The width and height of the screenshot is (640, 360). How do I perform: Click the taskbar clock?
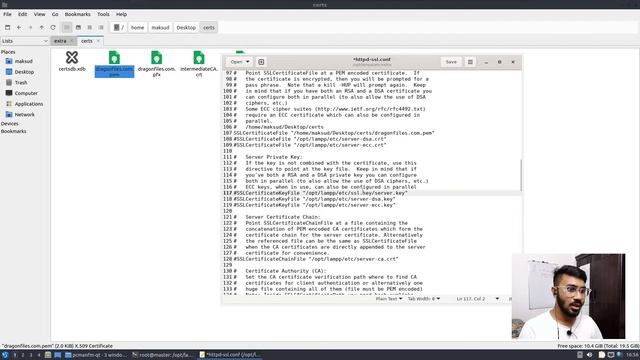[633, 355]
